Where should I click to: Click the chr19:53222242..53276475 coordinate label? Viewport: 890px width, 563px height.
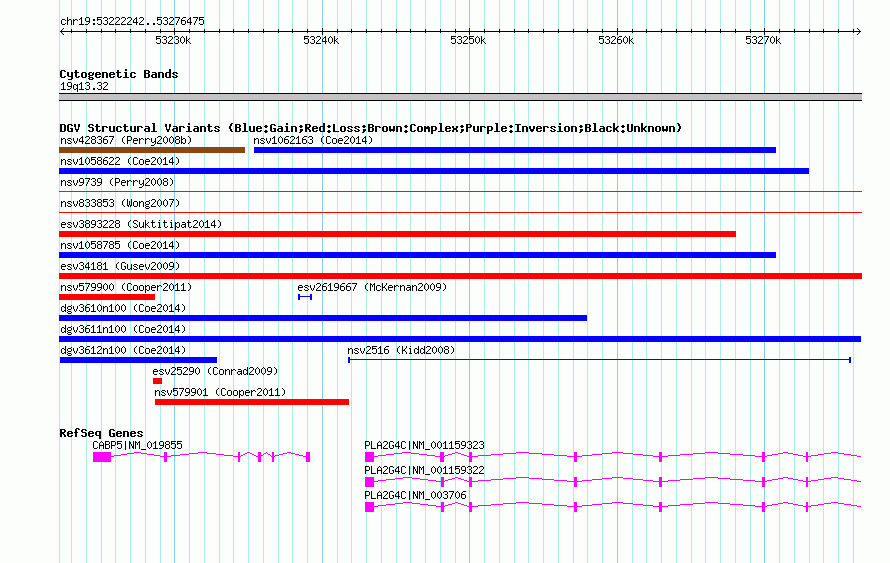[132, 22]
